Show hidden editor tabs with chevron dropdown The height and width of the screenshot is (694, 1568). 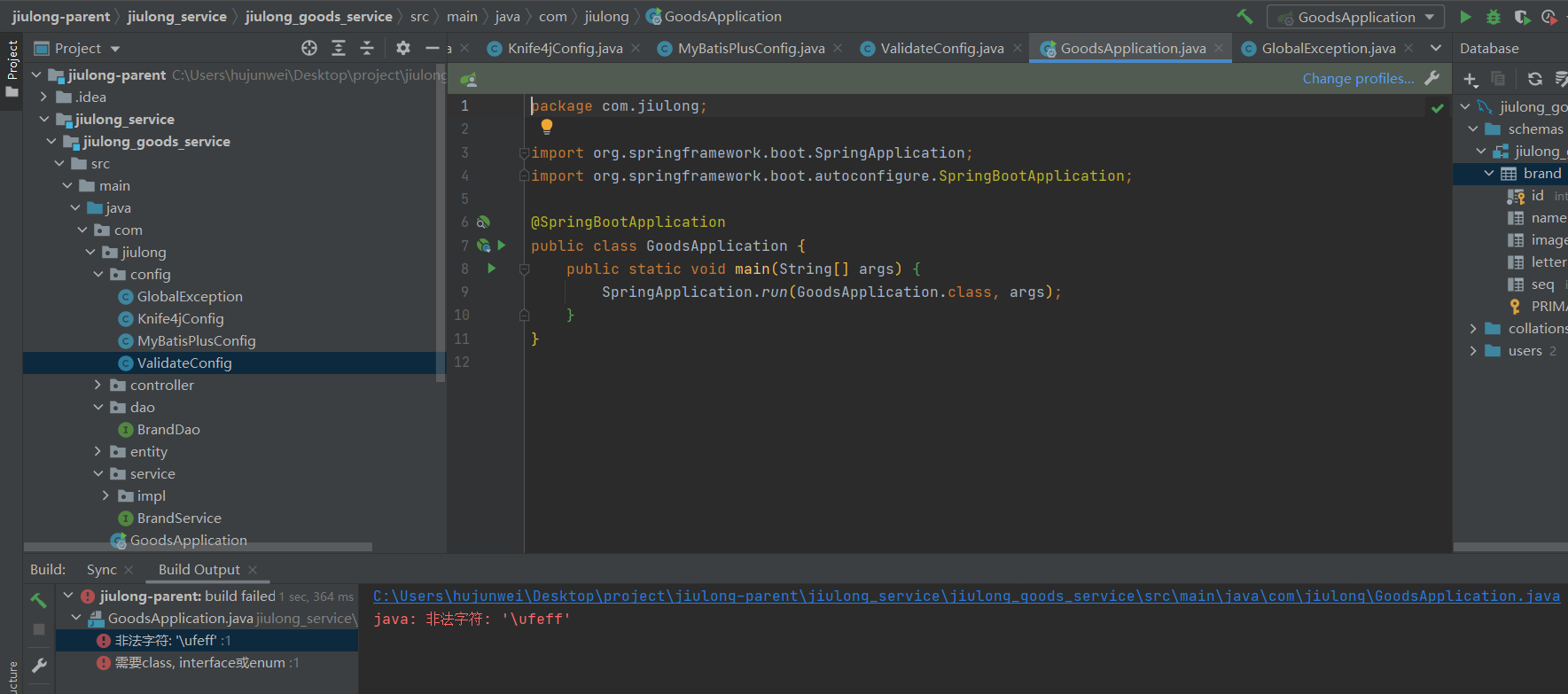tap(1436, 48)
